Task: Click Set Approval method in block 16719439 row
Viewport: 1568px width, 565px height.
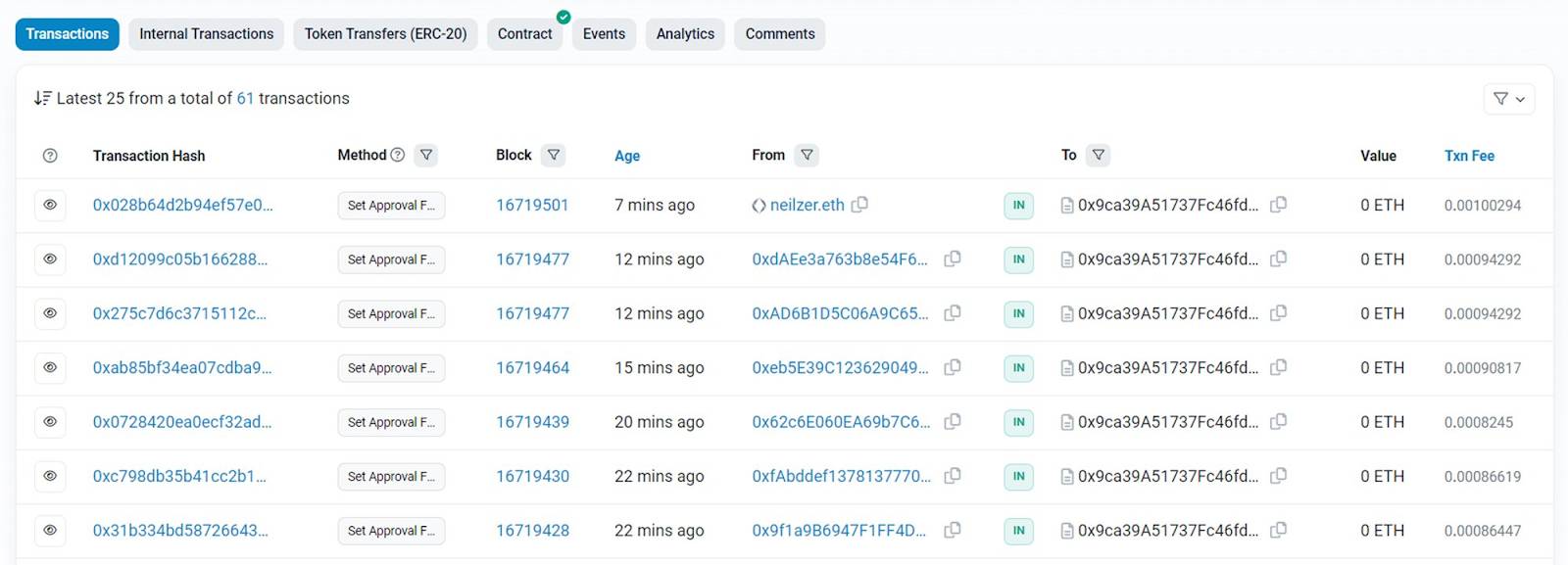Action: click(x=391, y=422)
